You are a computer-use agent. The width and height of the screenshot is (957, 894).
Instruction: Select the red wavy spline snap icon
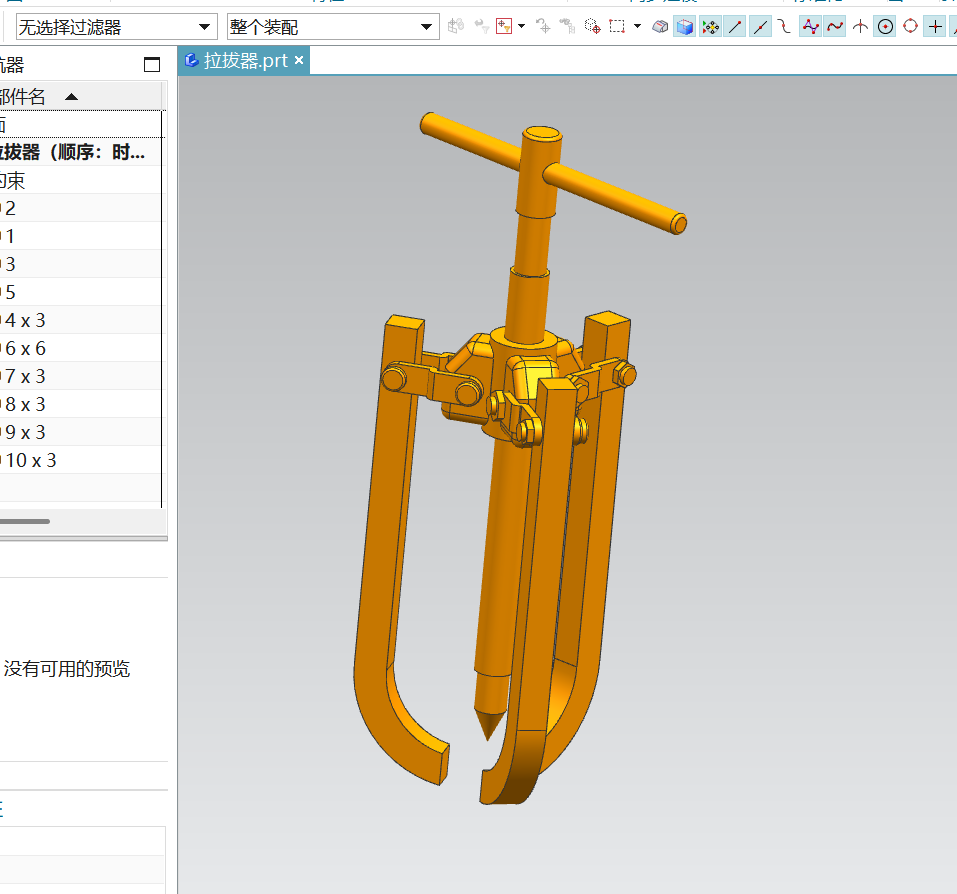[x=834, y=27]
